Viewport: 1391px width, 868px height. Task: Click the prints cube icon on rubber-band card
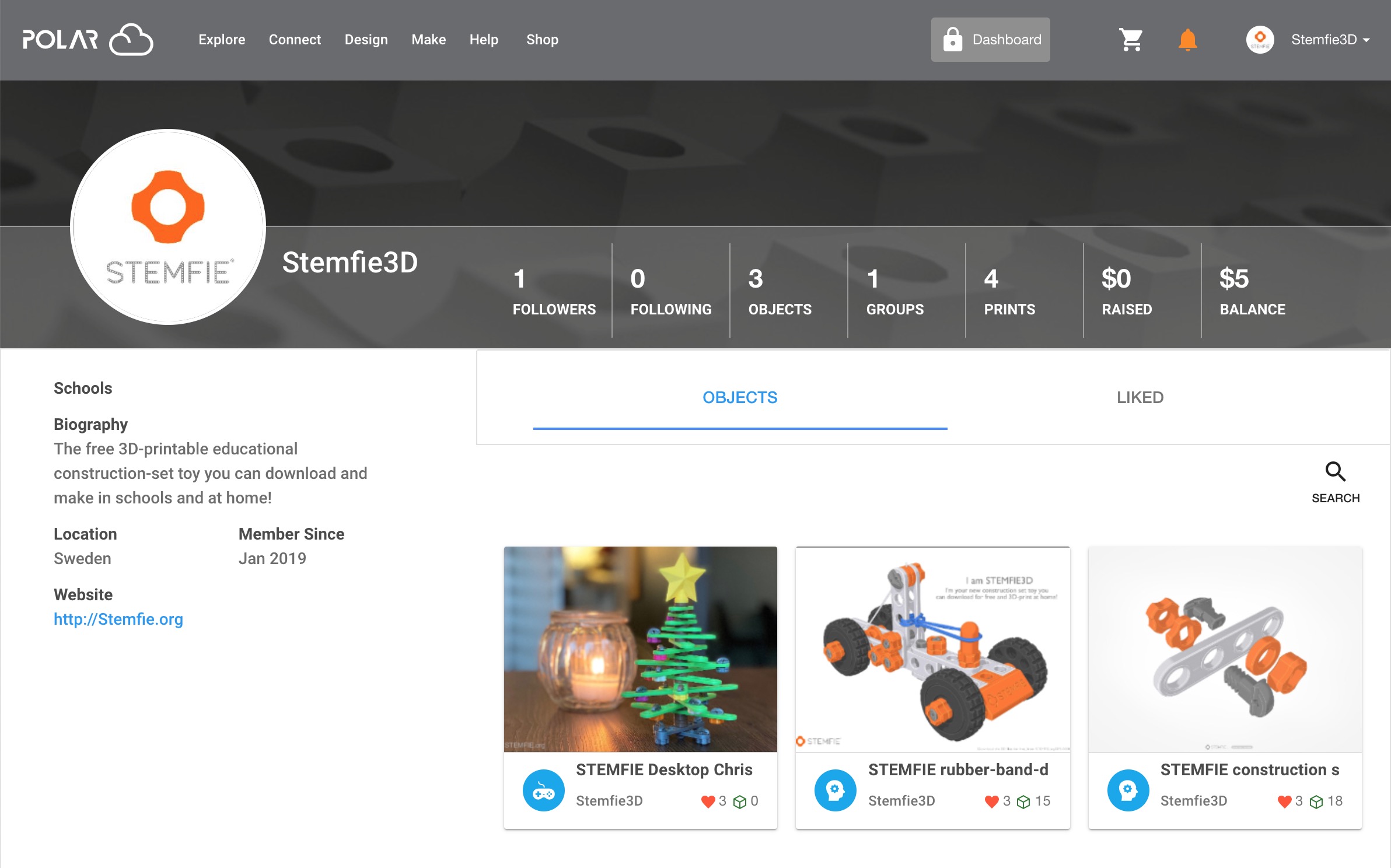pos(1023,801)
